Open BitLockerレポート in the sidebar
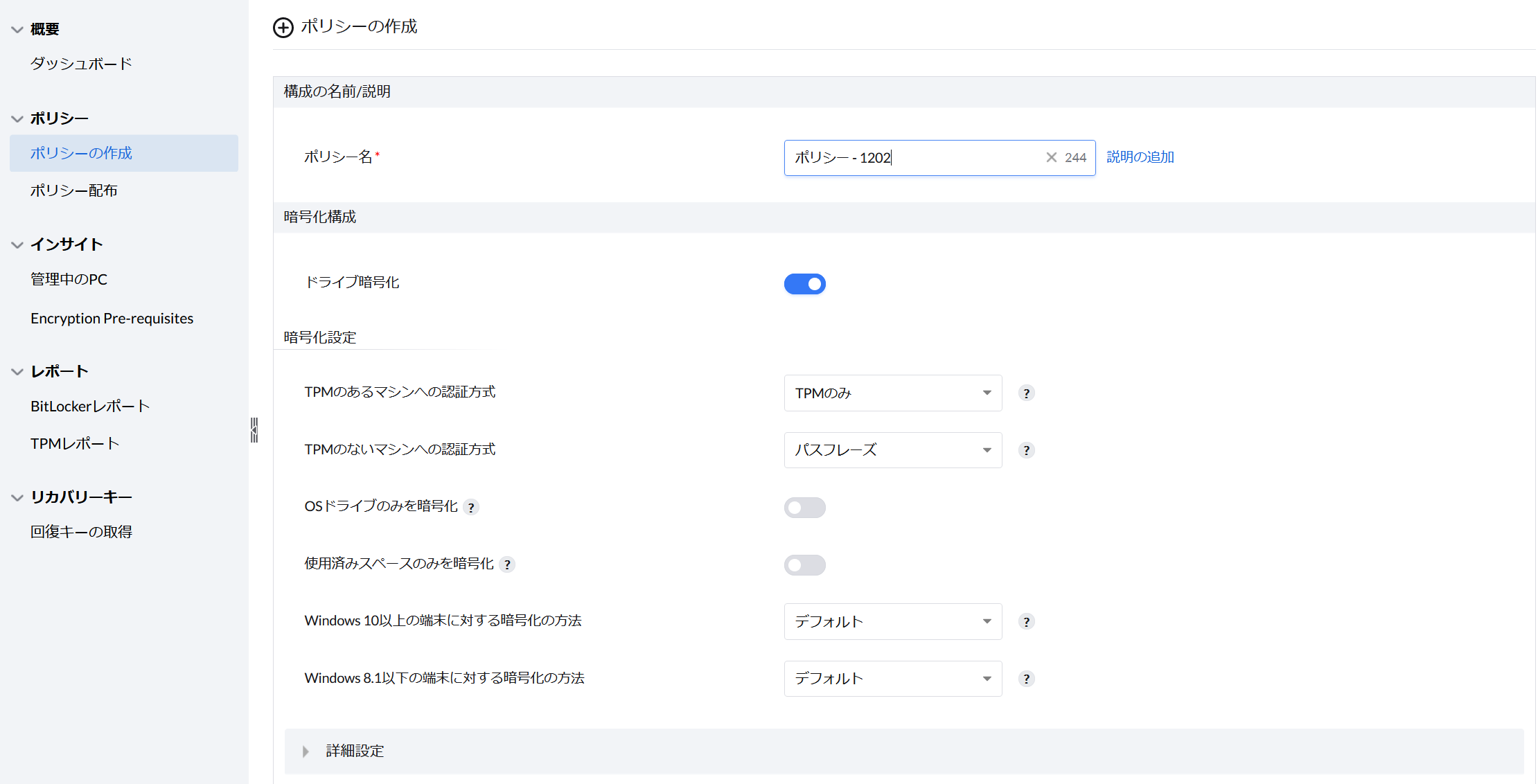The height and width of the screenshot is (784, 1538). [90, 406]
